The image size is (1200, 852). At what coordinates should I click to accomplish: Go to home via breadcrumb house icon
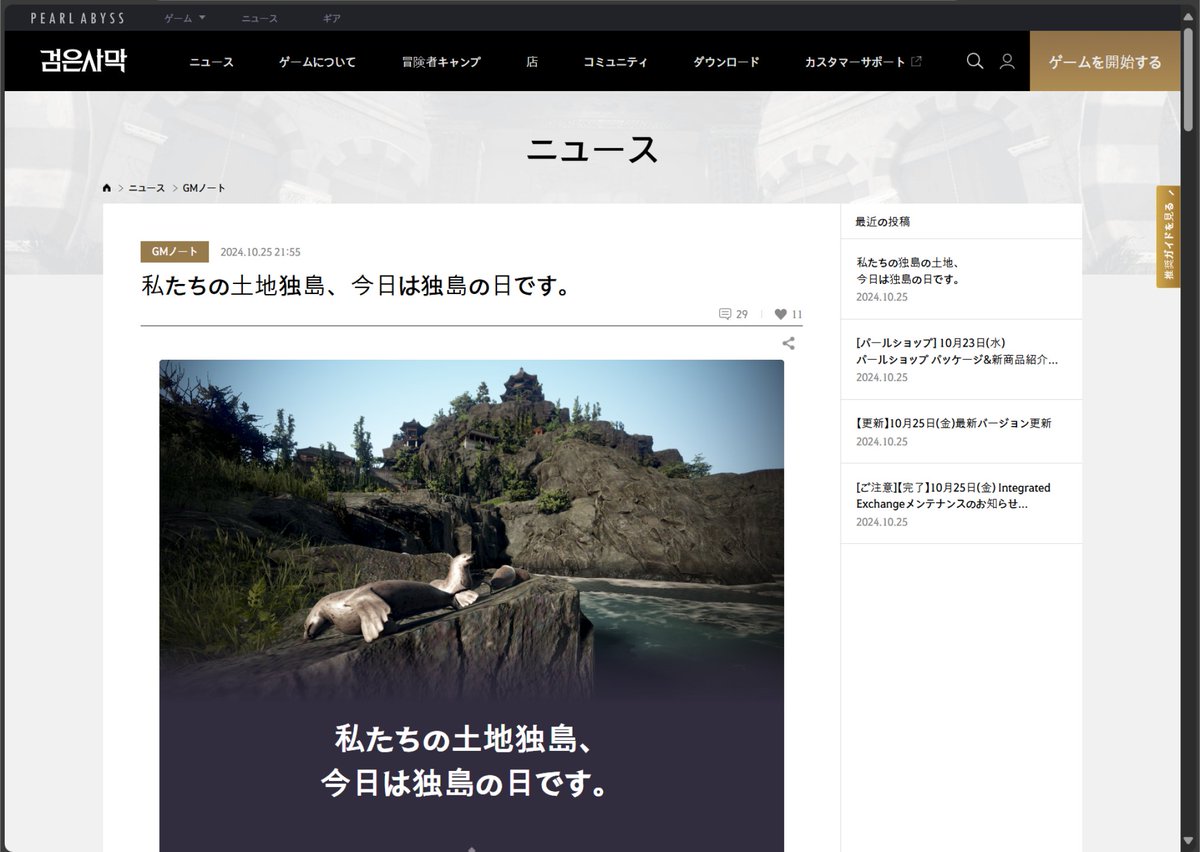(107, 188)
